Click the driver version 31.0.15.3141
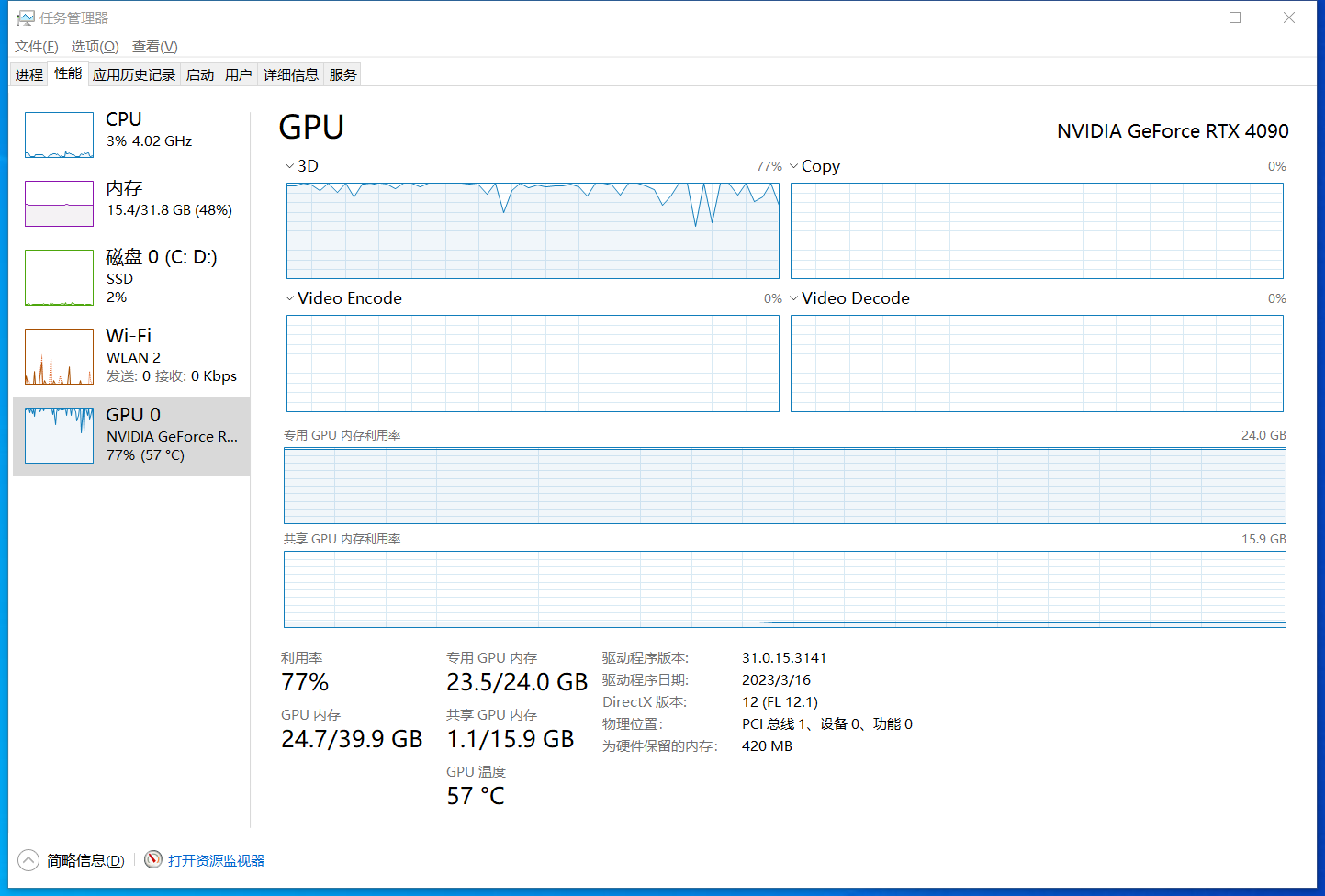This screenshot has height=896, width=1325. (x=784, y=658)
